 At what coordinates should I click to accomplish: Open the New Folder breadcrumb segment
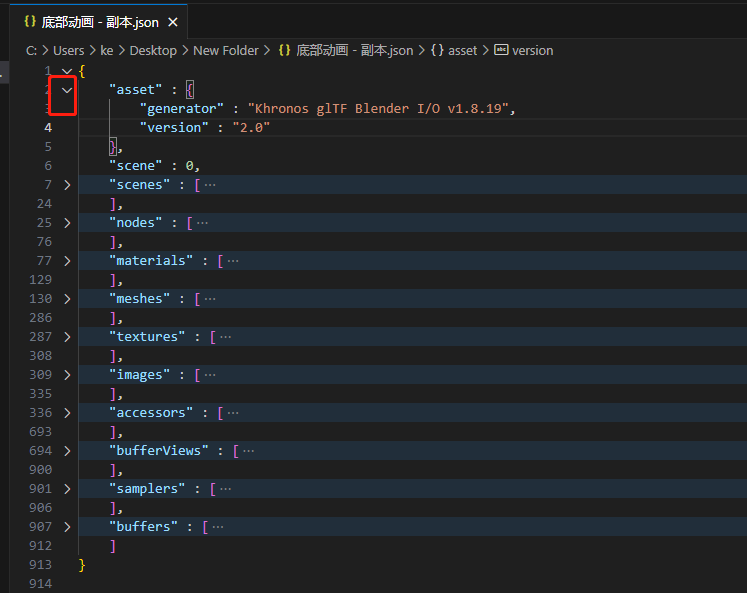(x=226, y=50)
